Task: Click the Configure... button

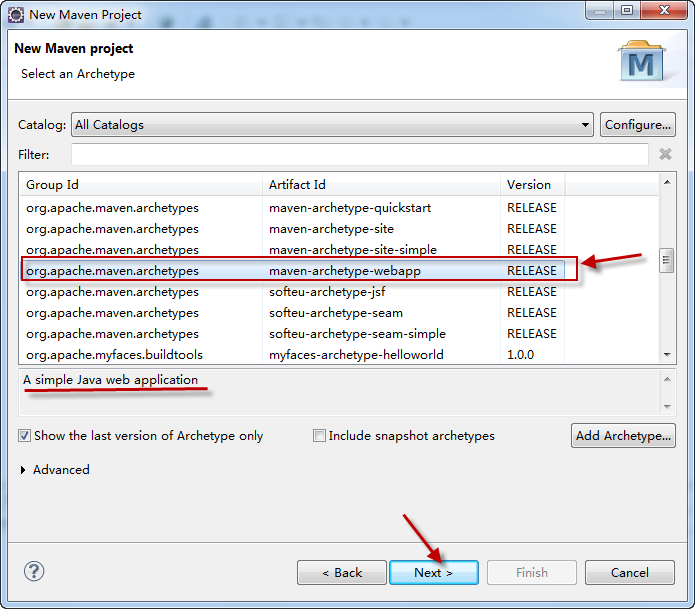Action: click(638, 125)
